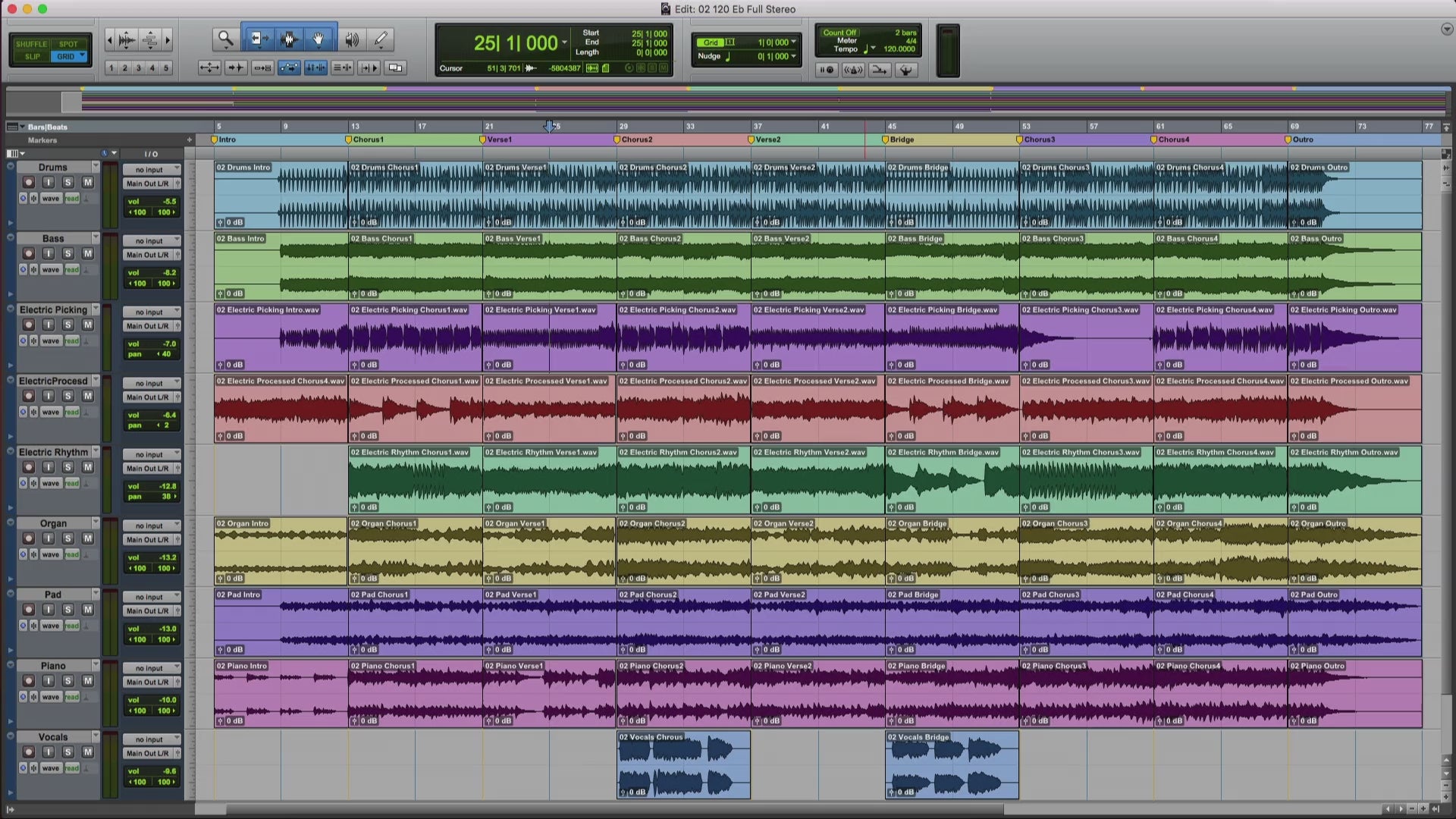Solo the Organ track
Screen dimensions: 1456x819
(x=68, y=538)
